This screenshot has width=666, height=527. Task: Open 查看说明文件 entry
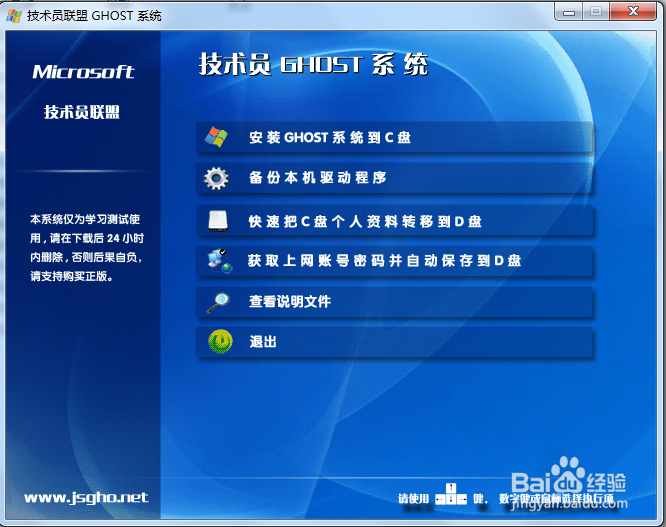395,302
